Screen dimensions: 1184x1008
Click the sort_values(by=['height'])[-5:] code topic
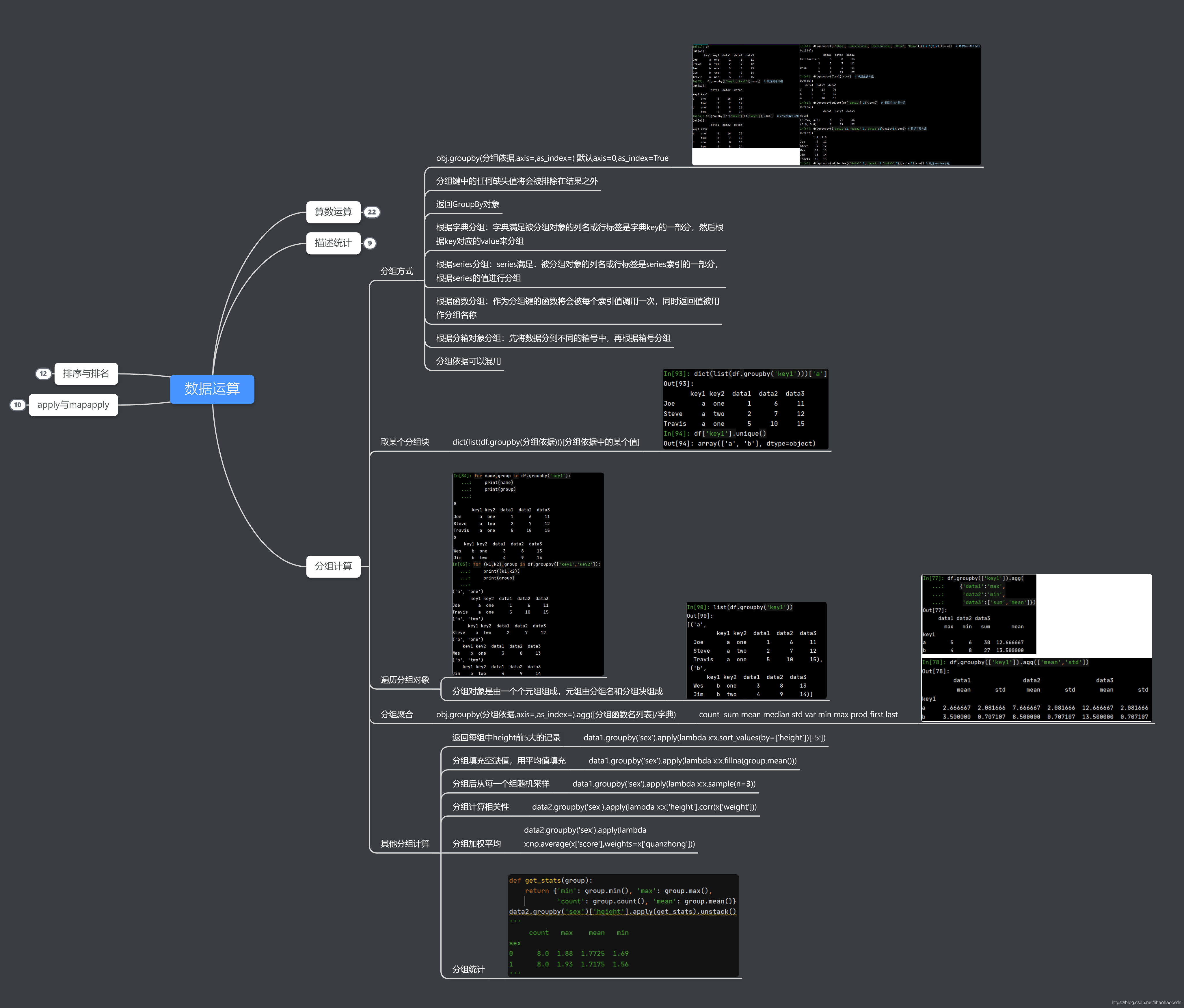(704, 738)
